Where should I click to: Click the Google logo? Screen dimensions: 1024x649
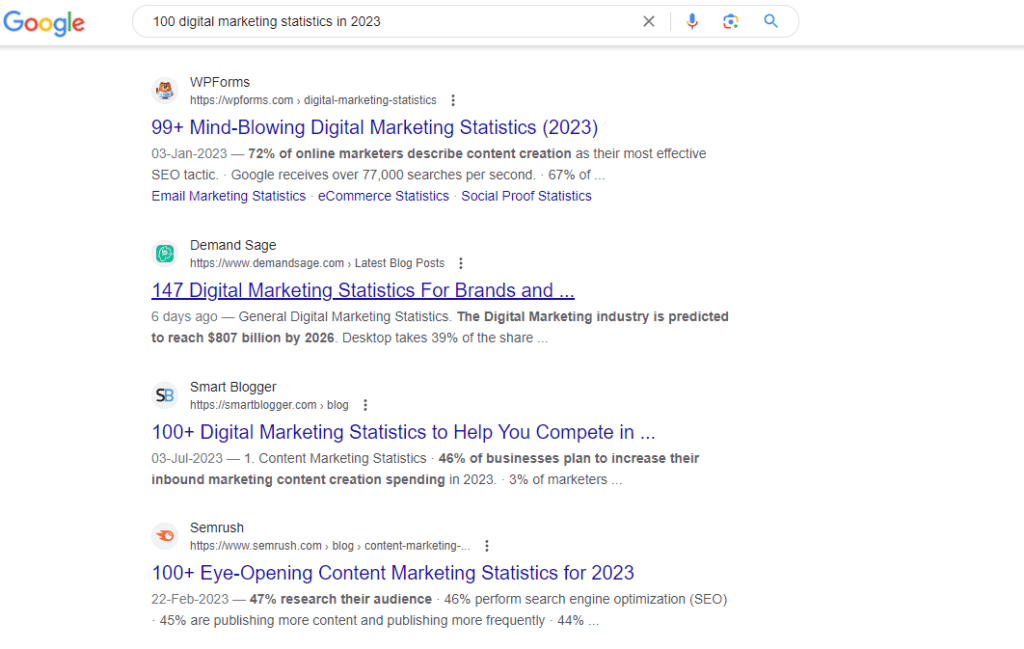(x=44, y=22)
